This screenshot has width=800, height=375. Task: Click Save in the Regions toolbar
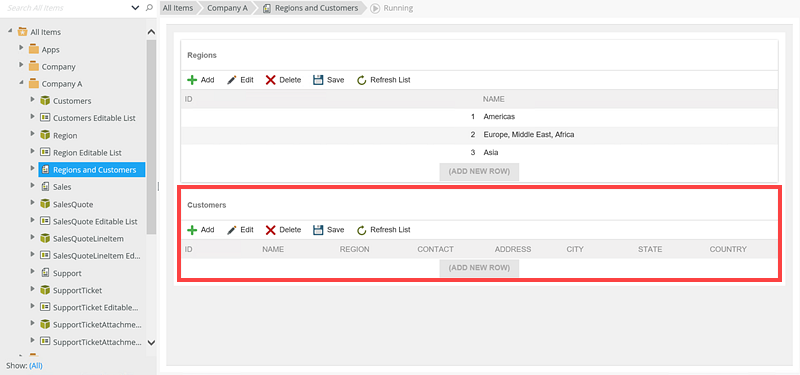[x=329, y=80]
